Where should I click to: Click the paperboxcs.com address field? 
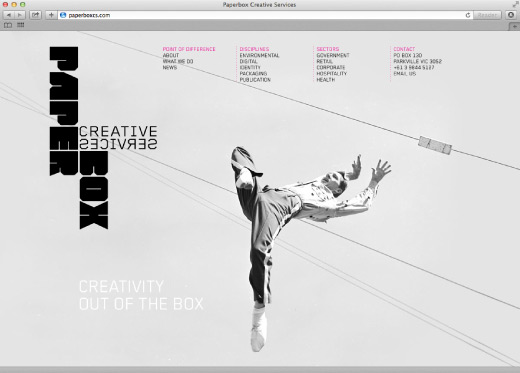[265, 15]
